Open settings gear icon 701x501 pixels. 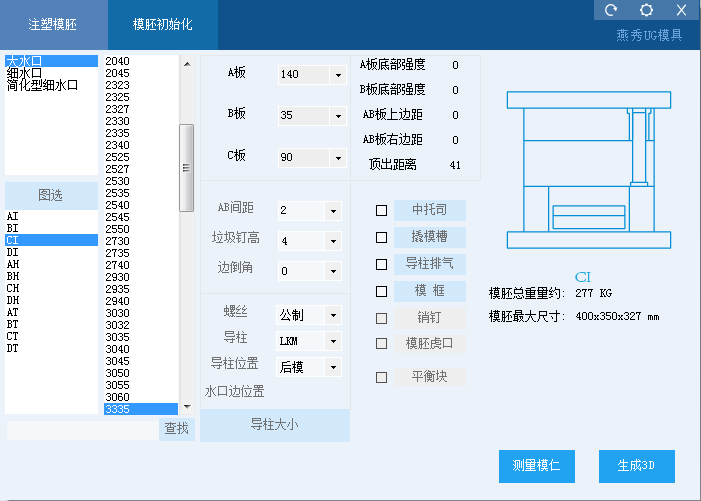[x=646, y=10]
